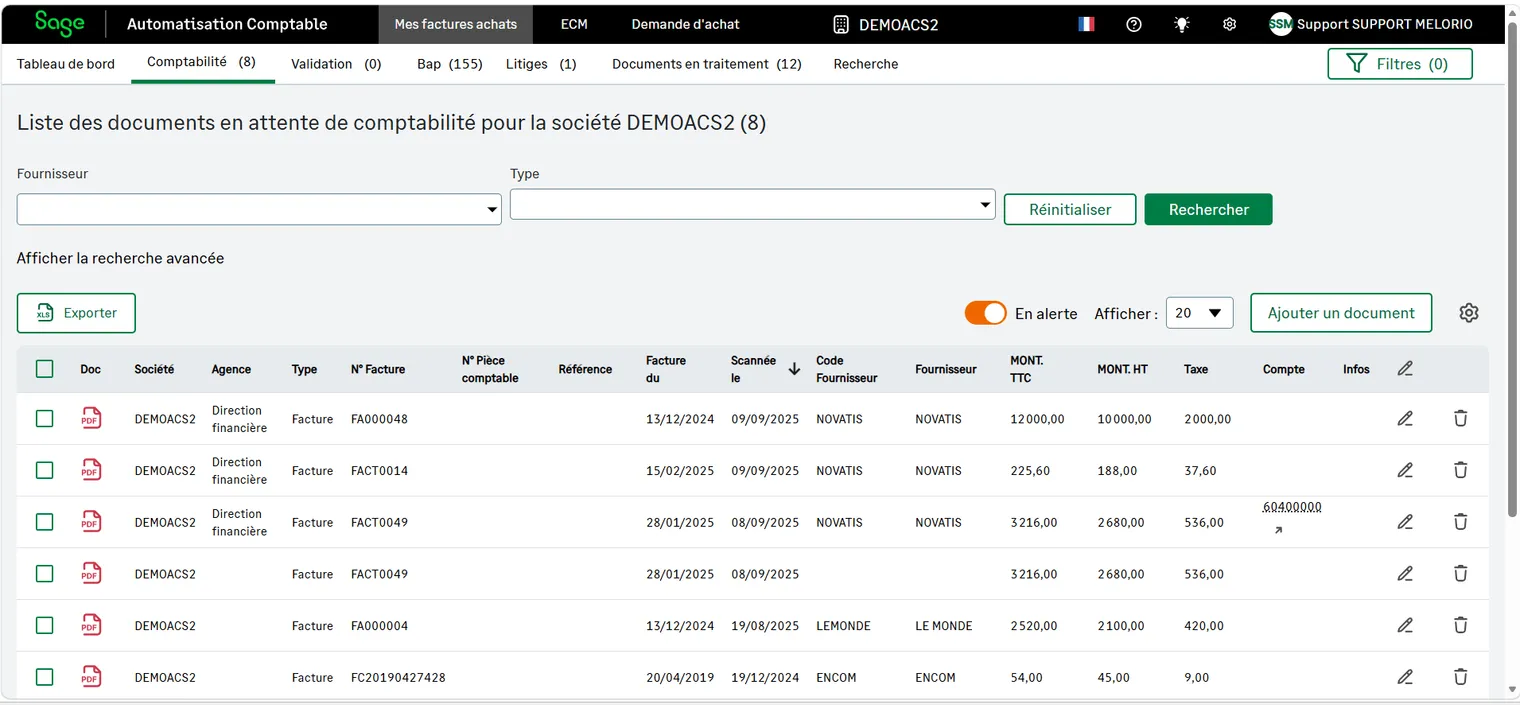Select Mes factures achats menu
Image resolution: width=1520 pixels, height=705 pixels.
456,24
